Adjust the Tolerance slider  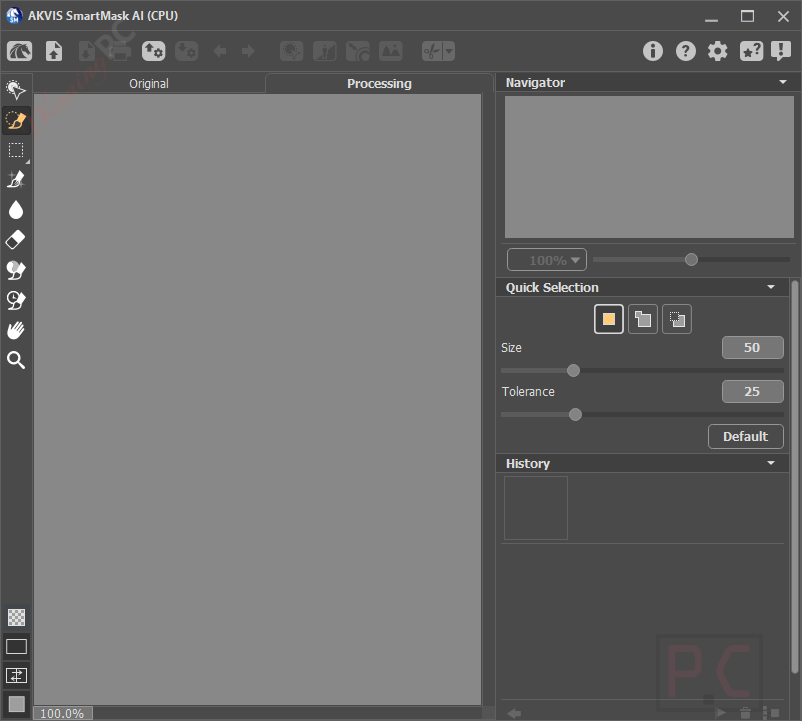click(x=575, y=414)
